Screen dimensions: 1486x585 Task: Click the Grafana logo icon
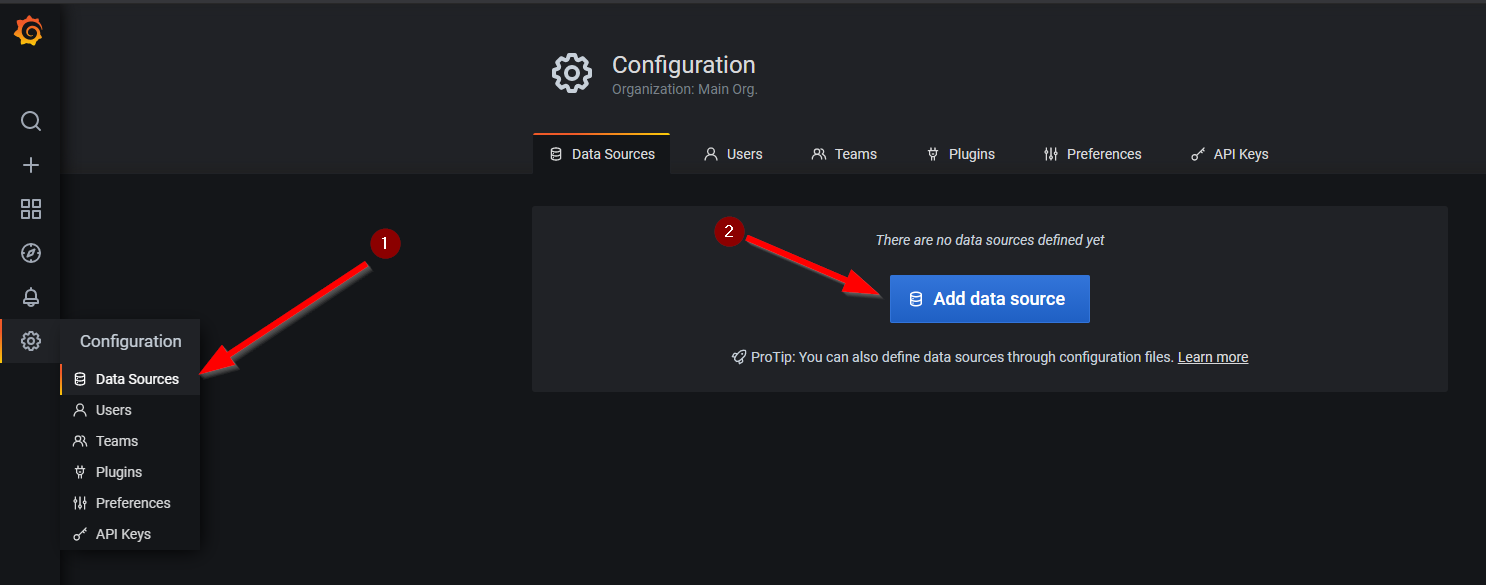(x=30, y=30)
